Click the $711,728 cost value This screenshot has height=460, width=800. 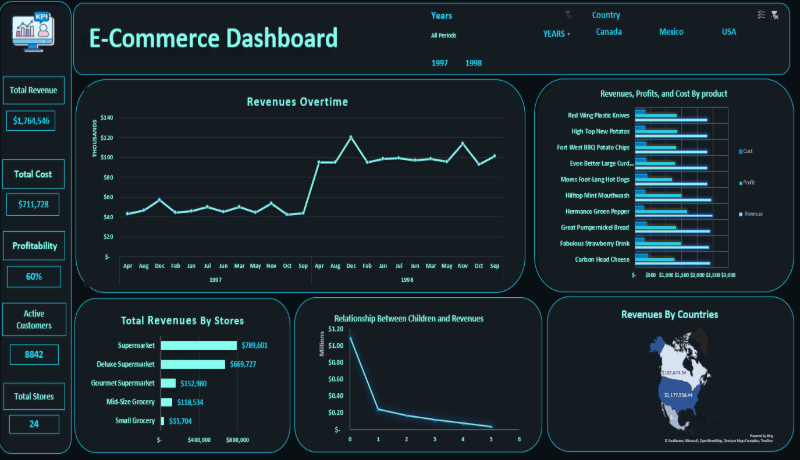pos(33,205)
